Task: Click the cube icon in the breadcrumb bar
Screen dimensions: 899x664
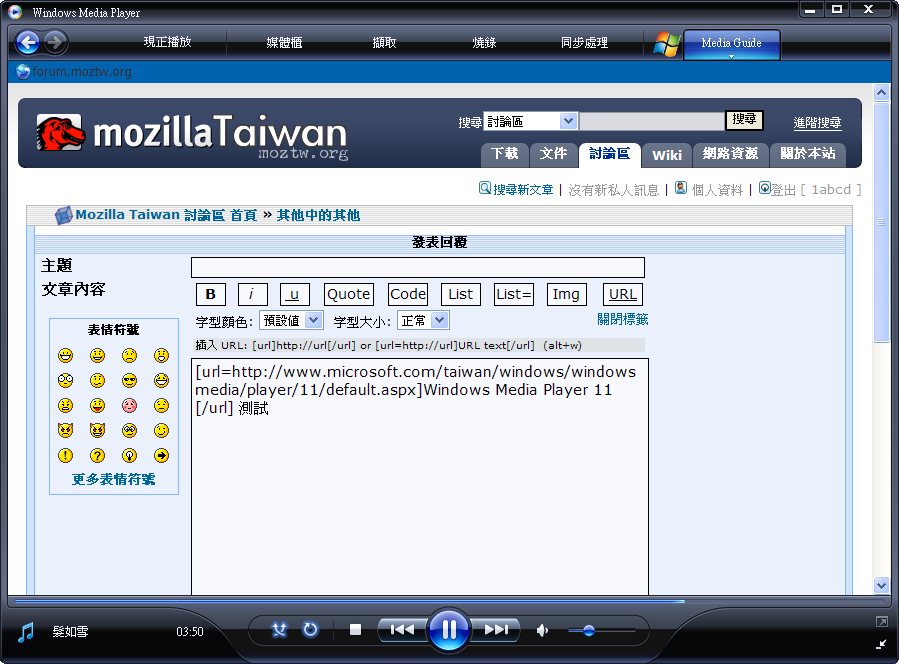Action: tap(63, 216)
